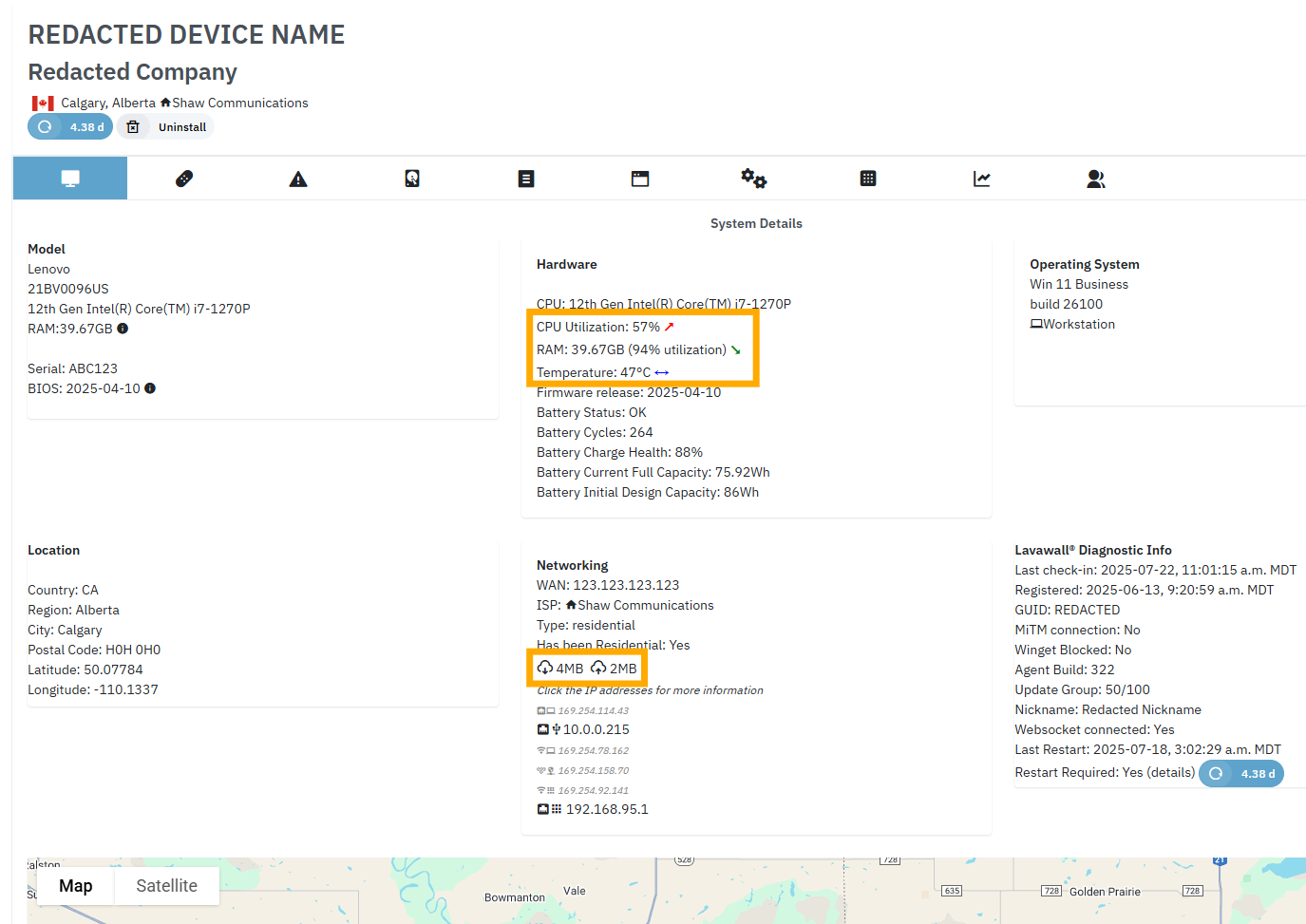Toggle the Map view button
Image resolution: width=1306 pixels, height=924 pixels.
point(75,885)
